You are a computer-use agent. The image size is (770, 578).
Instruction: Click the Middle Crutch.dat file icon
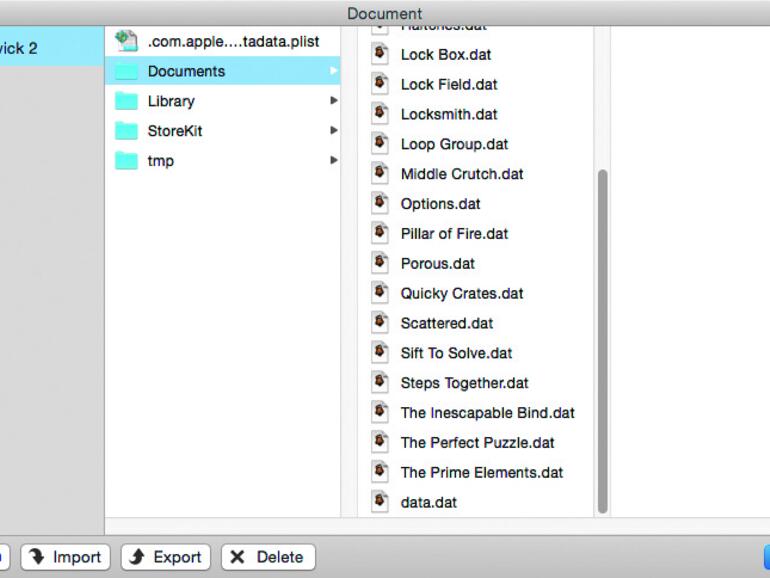coord(380,173)
